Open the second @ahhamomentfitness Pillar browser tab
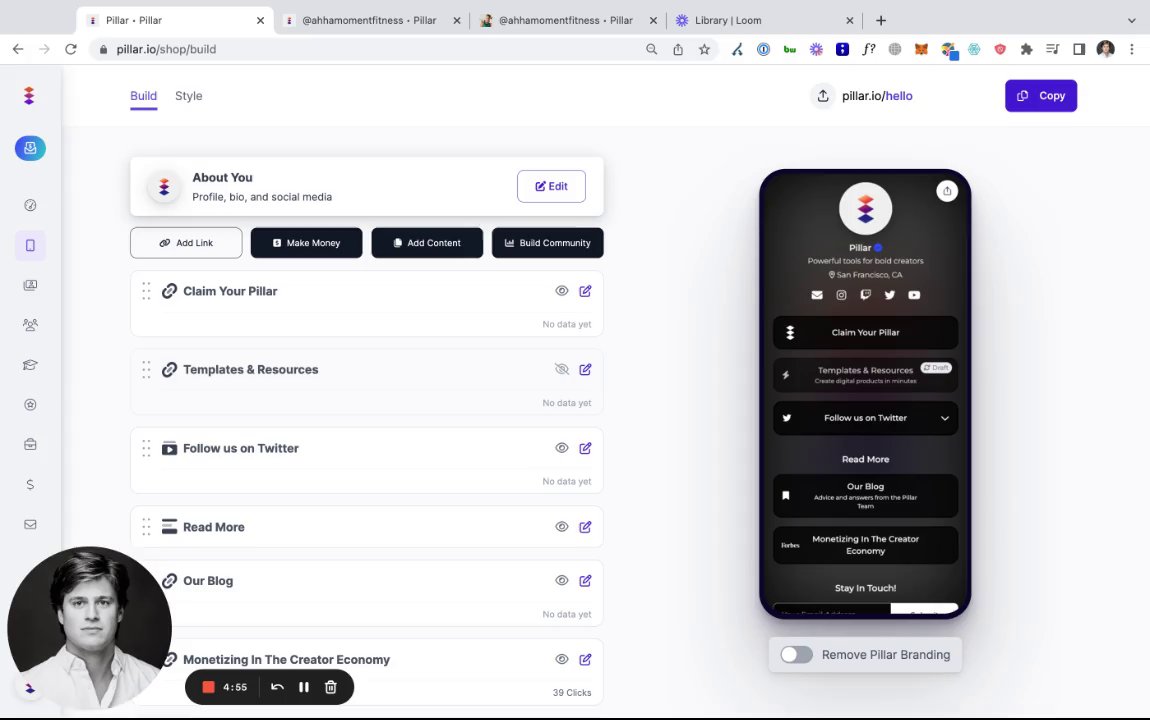The width and height of the screenshot is (1150, 720). point(568,21)
